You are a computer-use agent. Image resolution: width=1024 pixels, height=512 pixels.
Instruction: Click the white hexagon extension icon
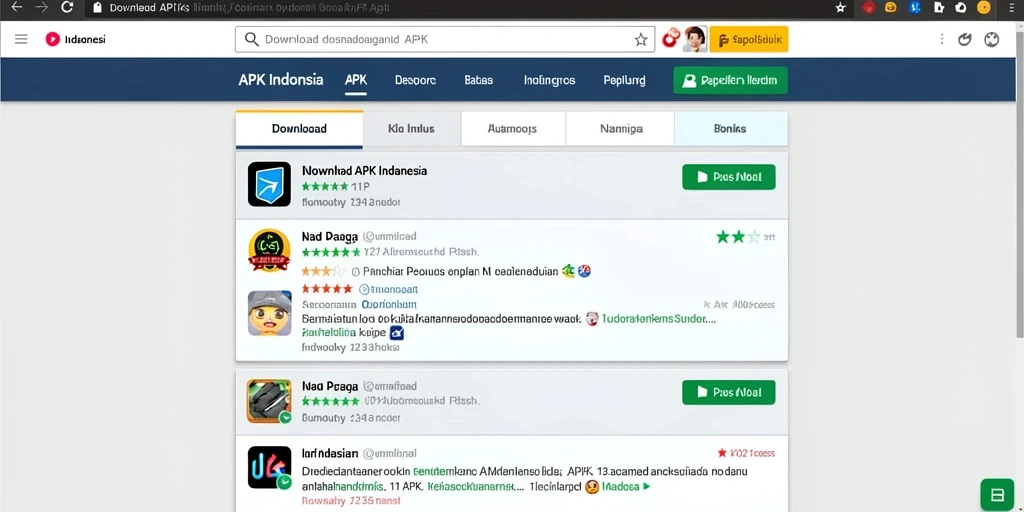961,8
